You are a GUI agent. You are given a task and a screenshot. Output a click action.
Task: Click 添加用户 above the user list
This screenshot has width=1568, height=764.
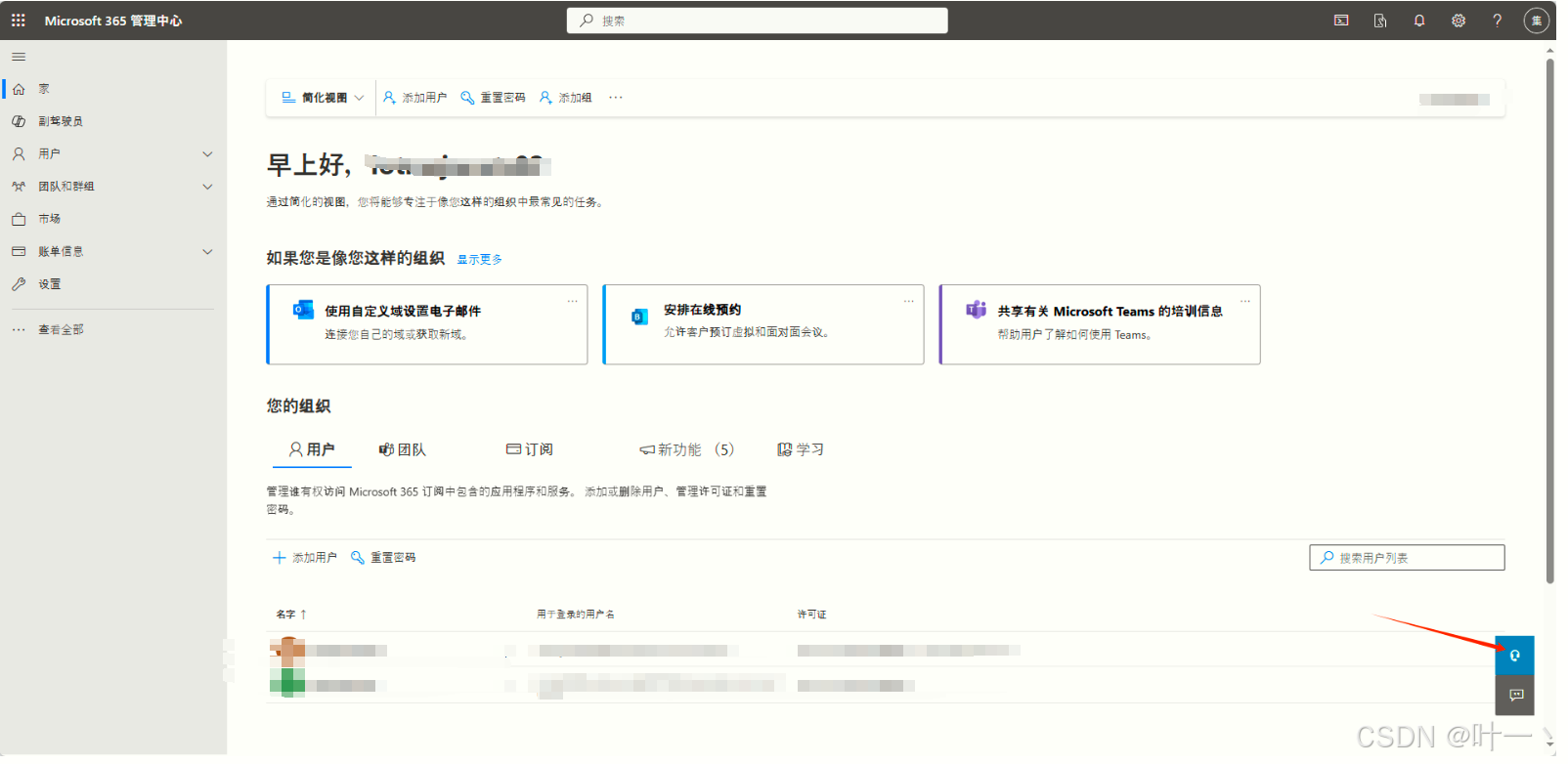point(305,558)
